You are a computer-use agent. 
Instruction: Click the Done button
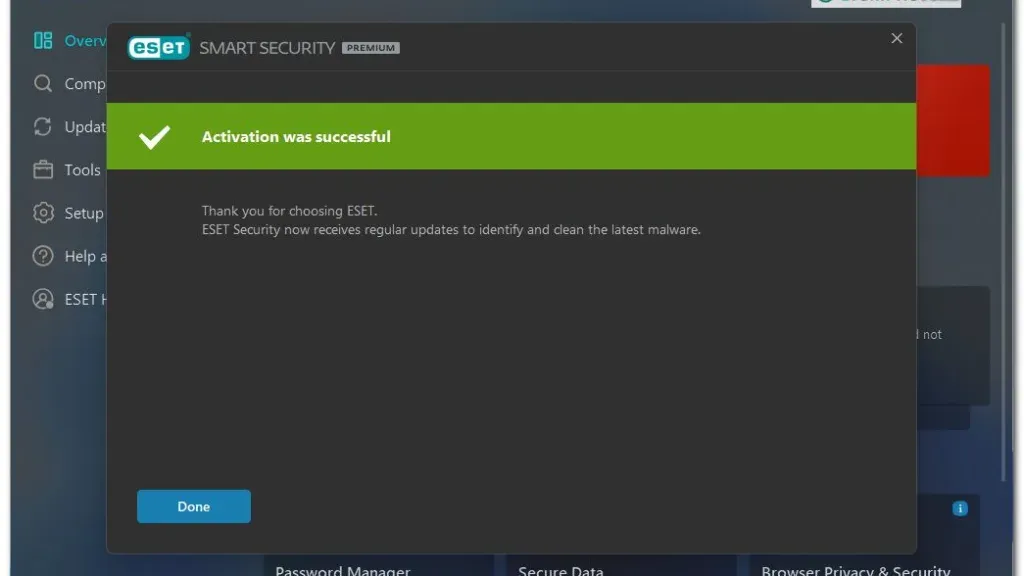pyautogui.click(x=193, y=506)
